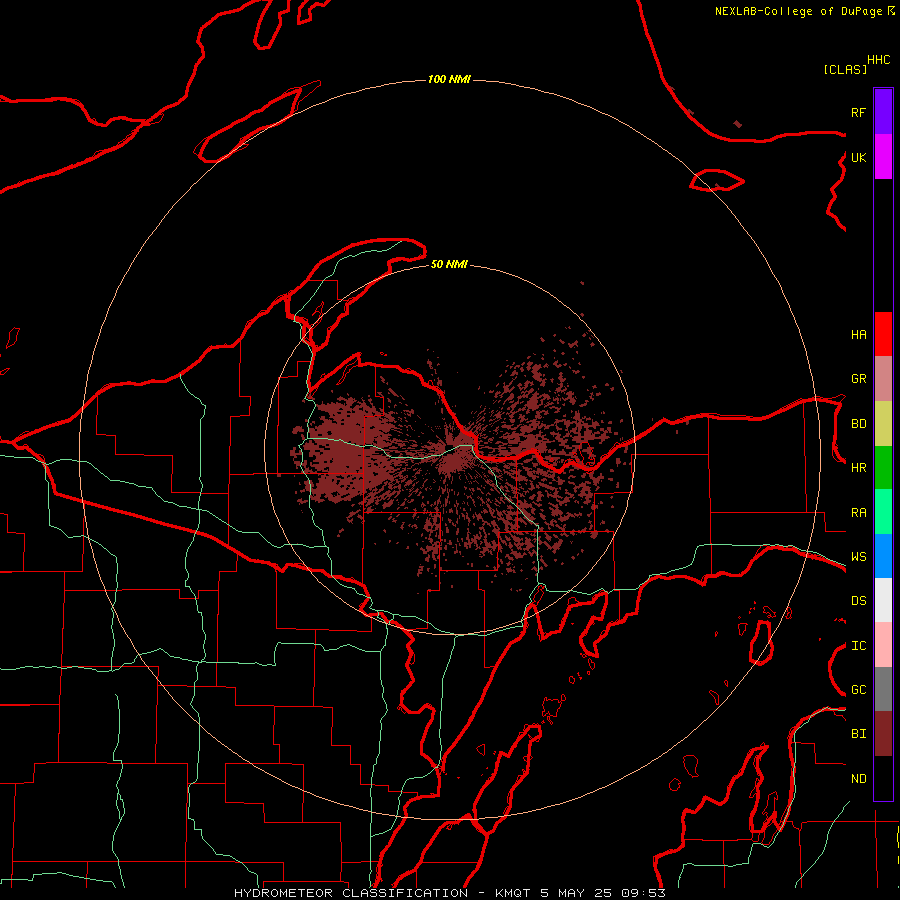
Task: Click the WS blue legend color block
Action: coord(883,556)
